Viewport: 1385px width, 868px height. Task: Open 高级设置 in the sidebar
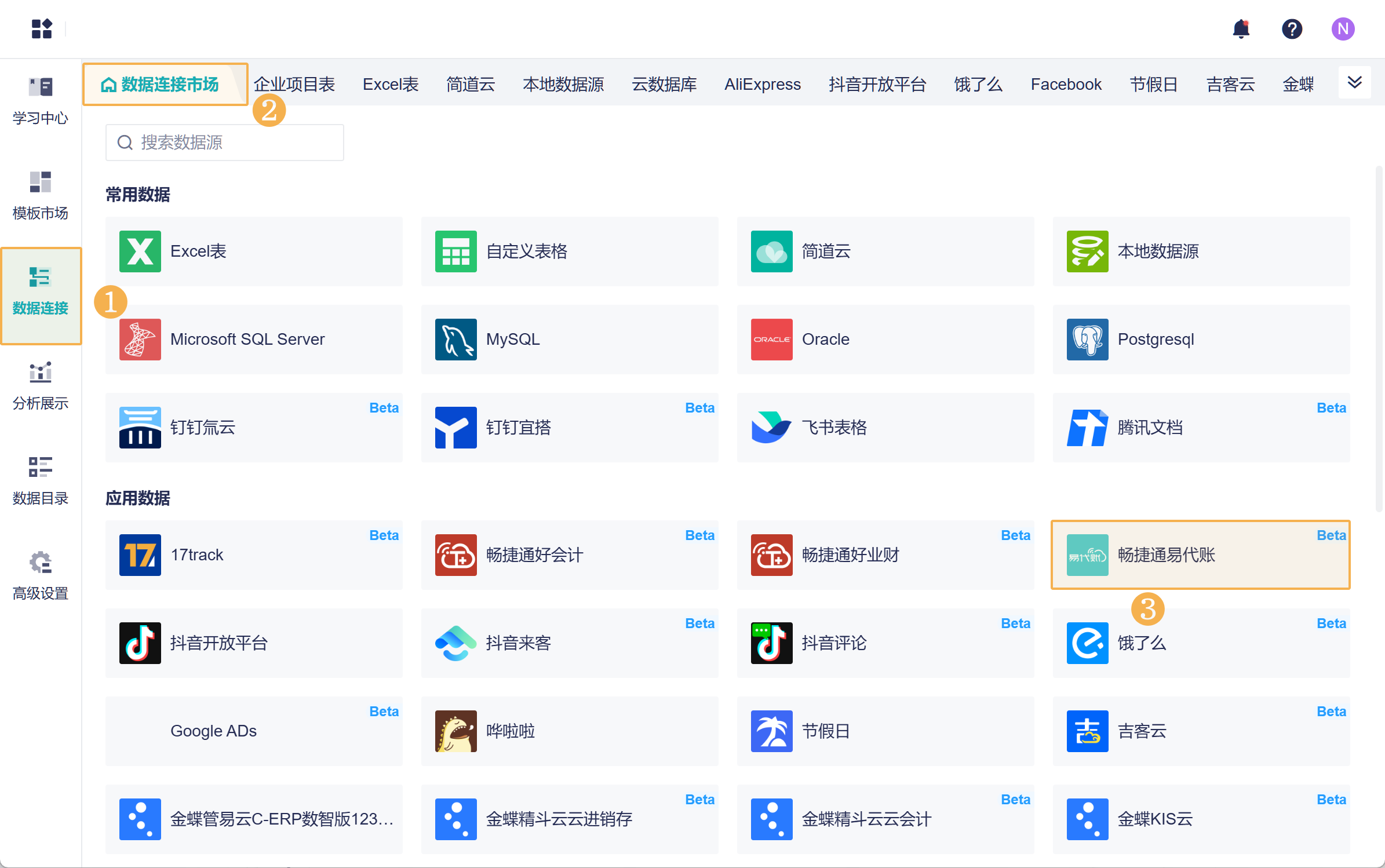coord(41,576)
